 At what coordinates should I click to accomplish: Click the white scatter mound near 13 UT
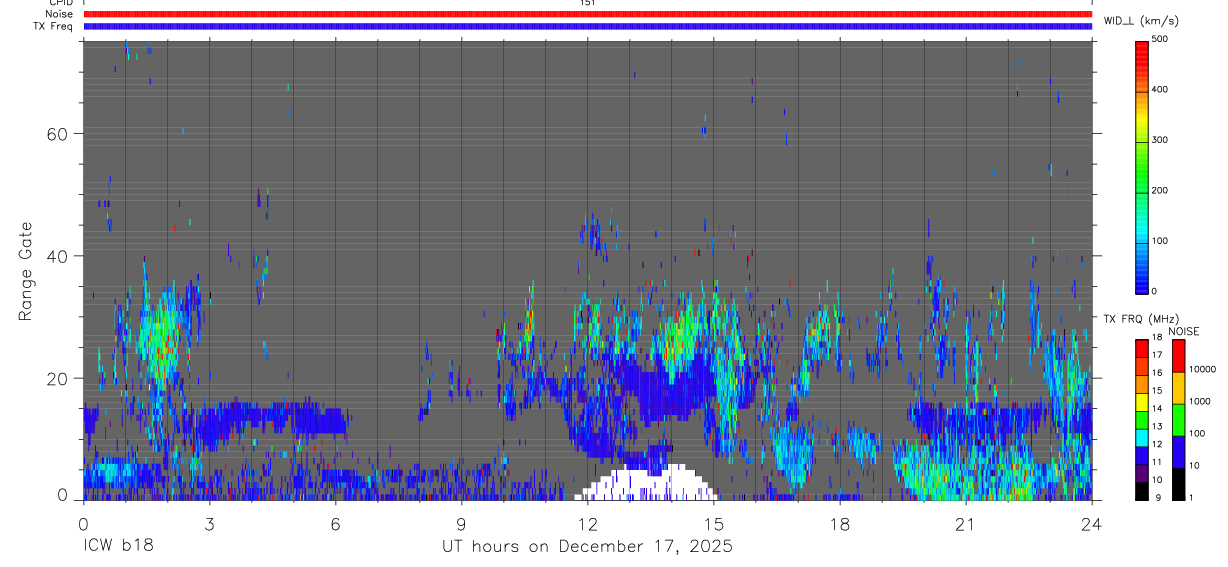click(646, 483)
